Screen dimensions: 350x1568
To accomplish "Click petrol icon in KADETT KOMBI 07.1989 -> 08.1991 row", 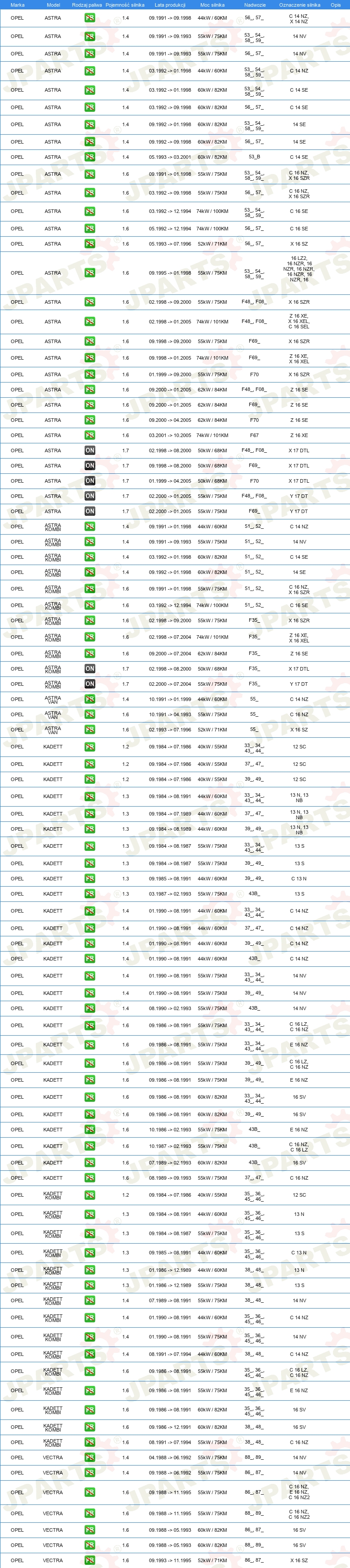I will pos(90,1300).
